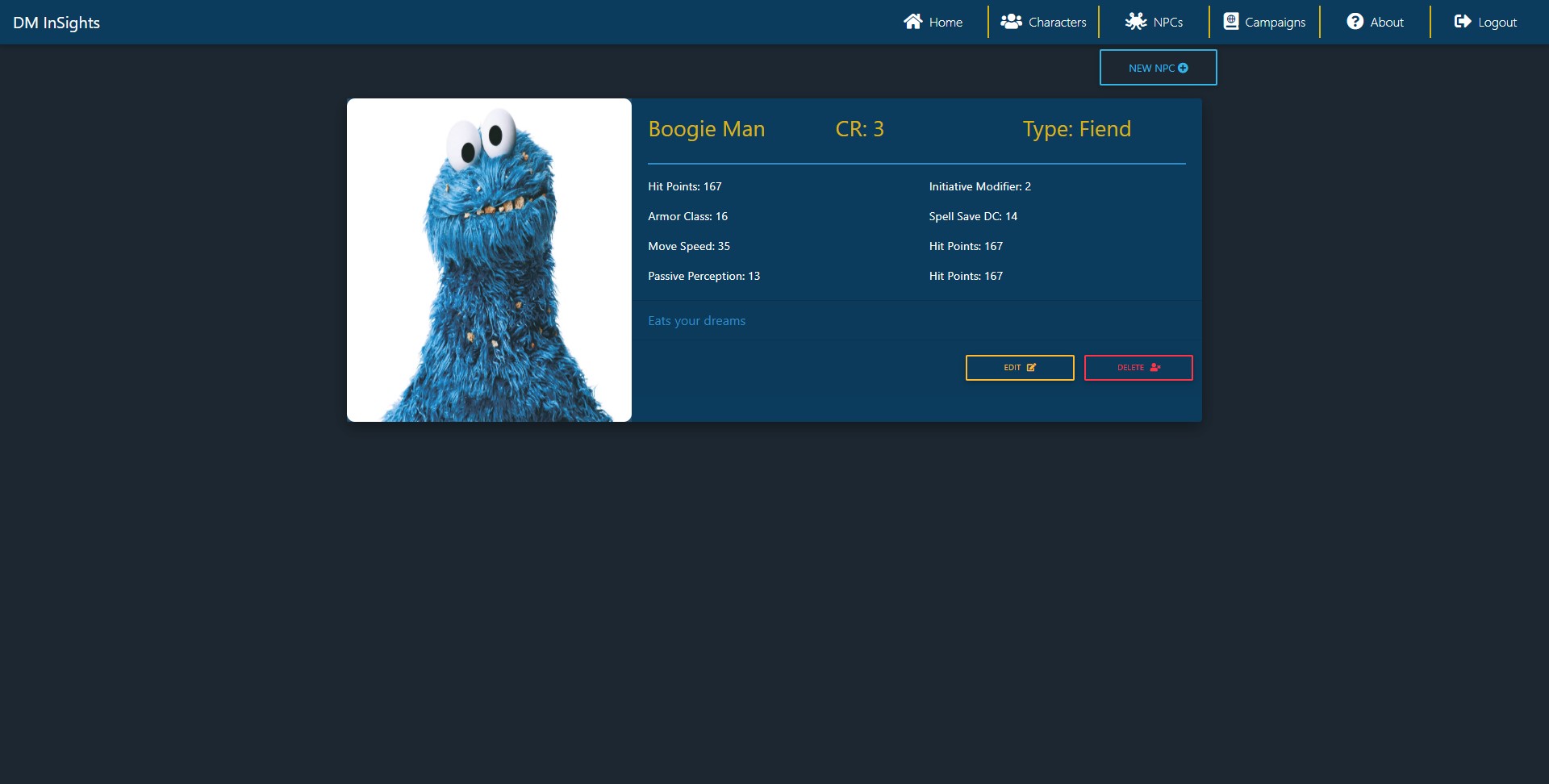Click the pencil icon on Edit button
This screenshot has width=1549, height=784.
pos(1031,368)
